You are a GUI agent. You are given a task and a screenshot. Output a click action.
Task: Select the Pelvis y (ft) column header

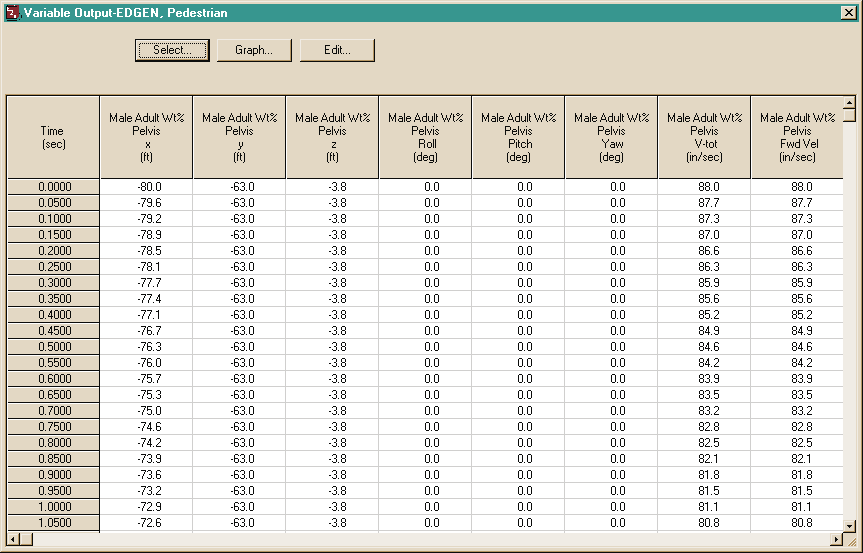pos(239,138)
